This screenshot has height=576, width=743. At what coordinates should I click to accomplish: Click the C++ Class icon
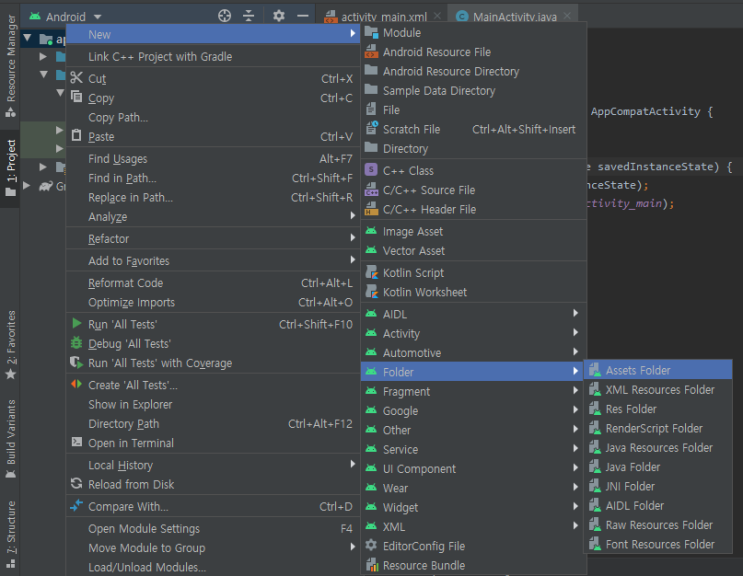(x=372, y=170)
